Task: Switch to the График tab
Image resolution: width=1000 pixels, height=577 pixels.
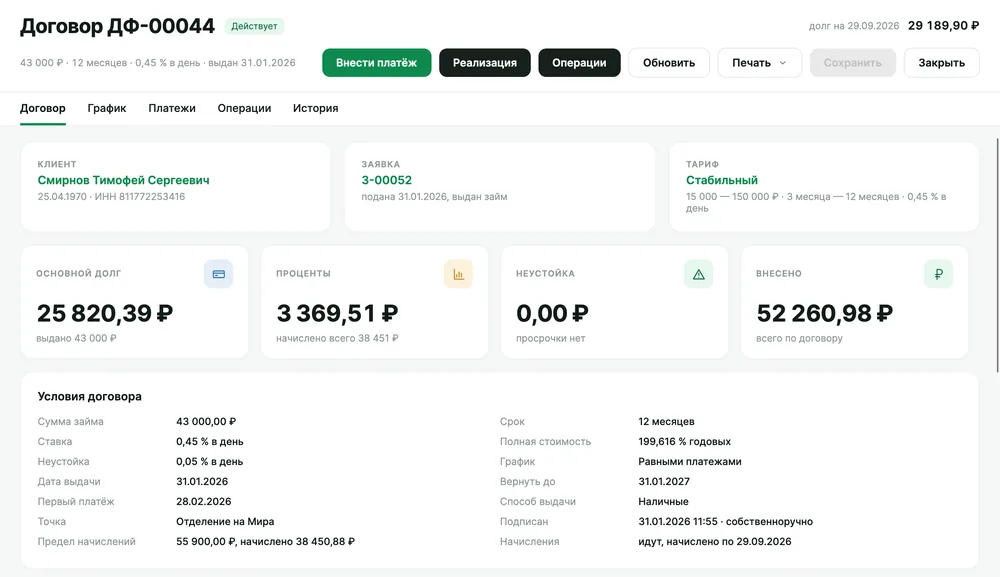Action: point(107,108)
